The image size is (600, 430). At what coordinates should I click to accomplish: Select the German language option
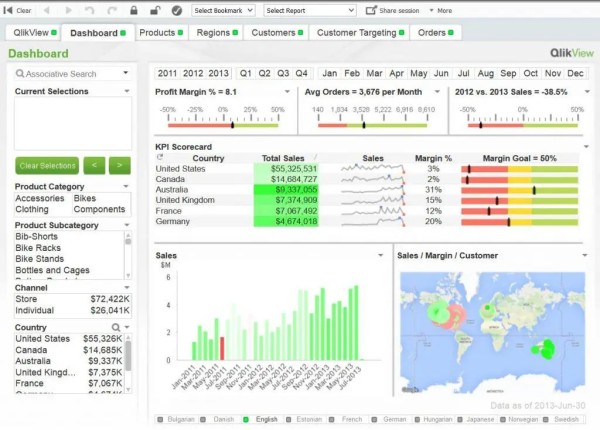(391, 420)
